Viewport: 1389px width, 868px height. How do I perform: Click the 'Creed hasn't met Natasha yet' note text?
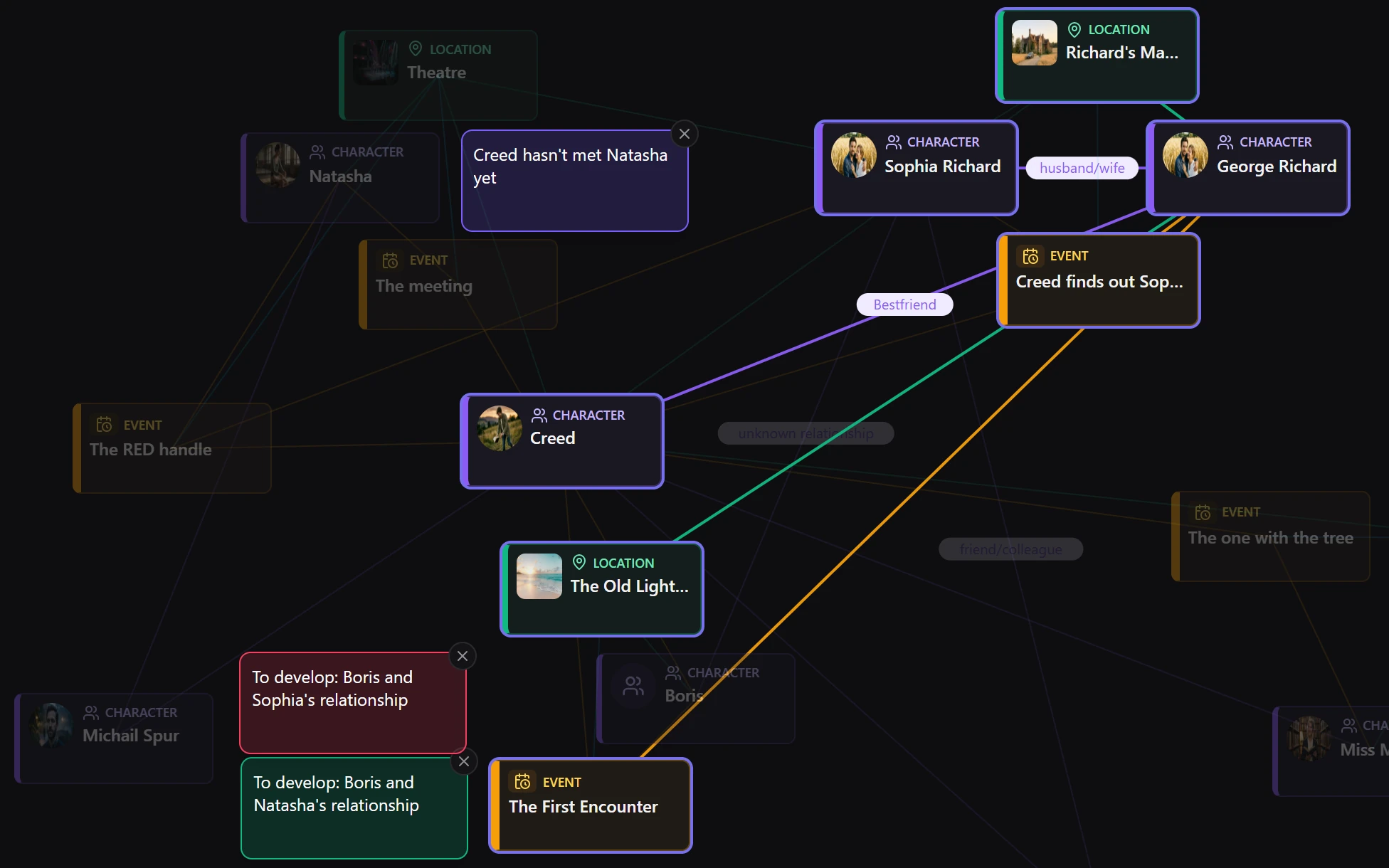pos(571,166)
